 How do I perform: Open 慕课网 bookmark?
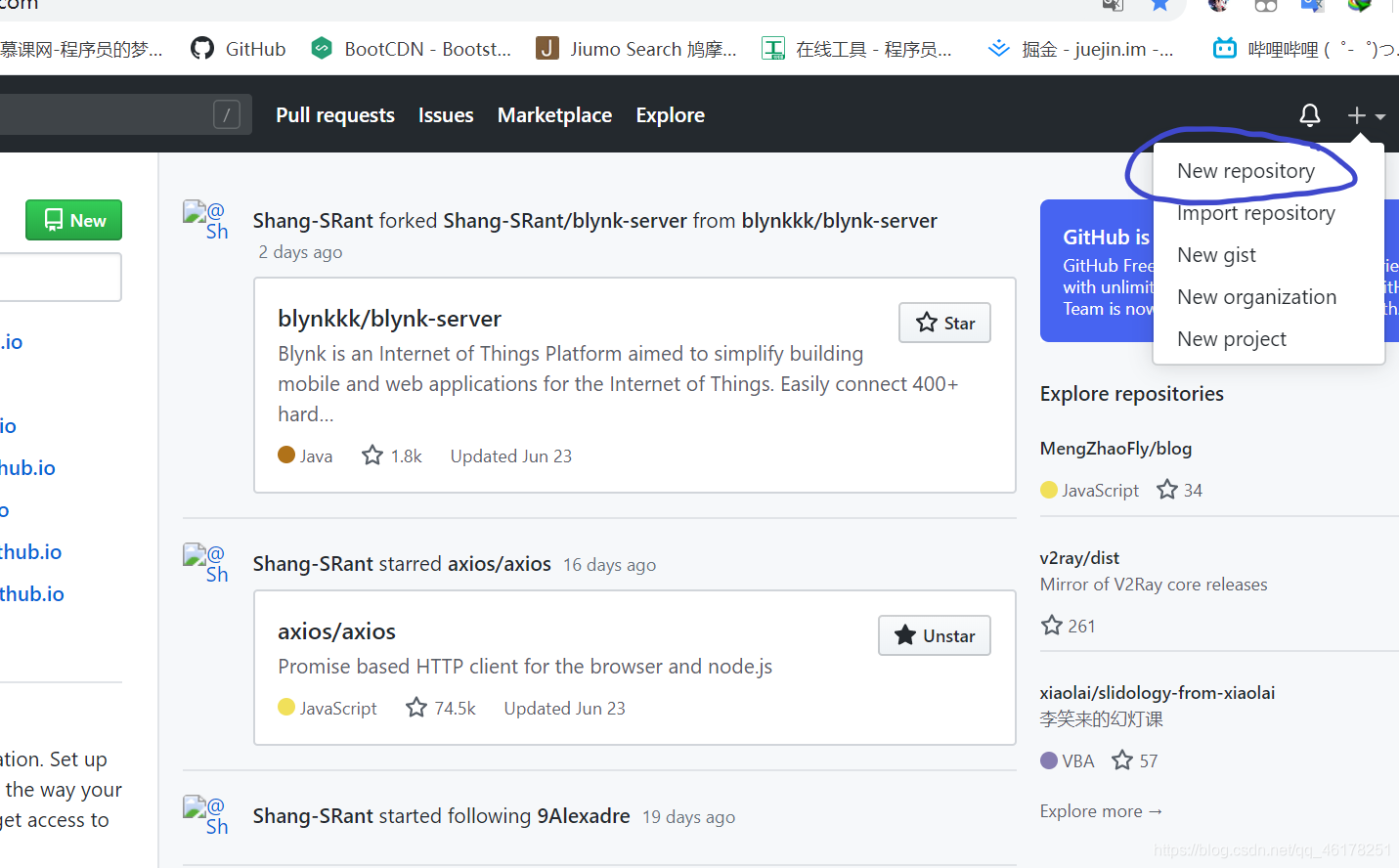coord(81,49)
